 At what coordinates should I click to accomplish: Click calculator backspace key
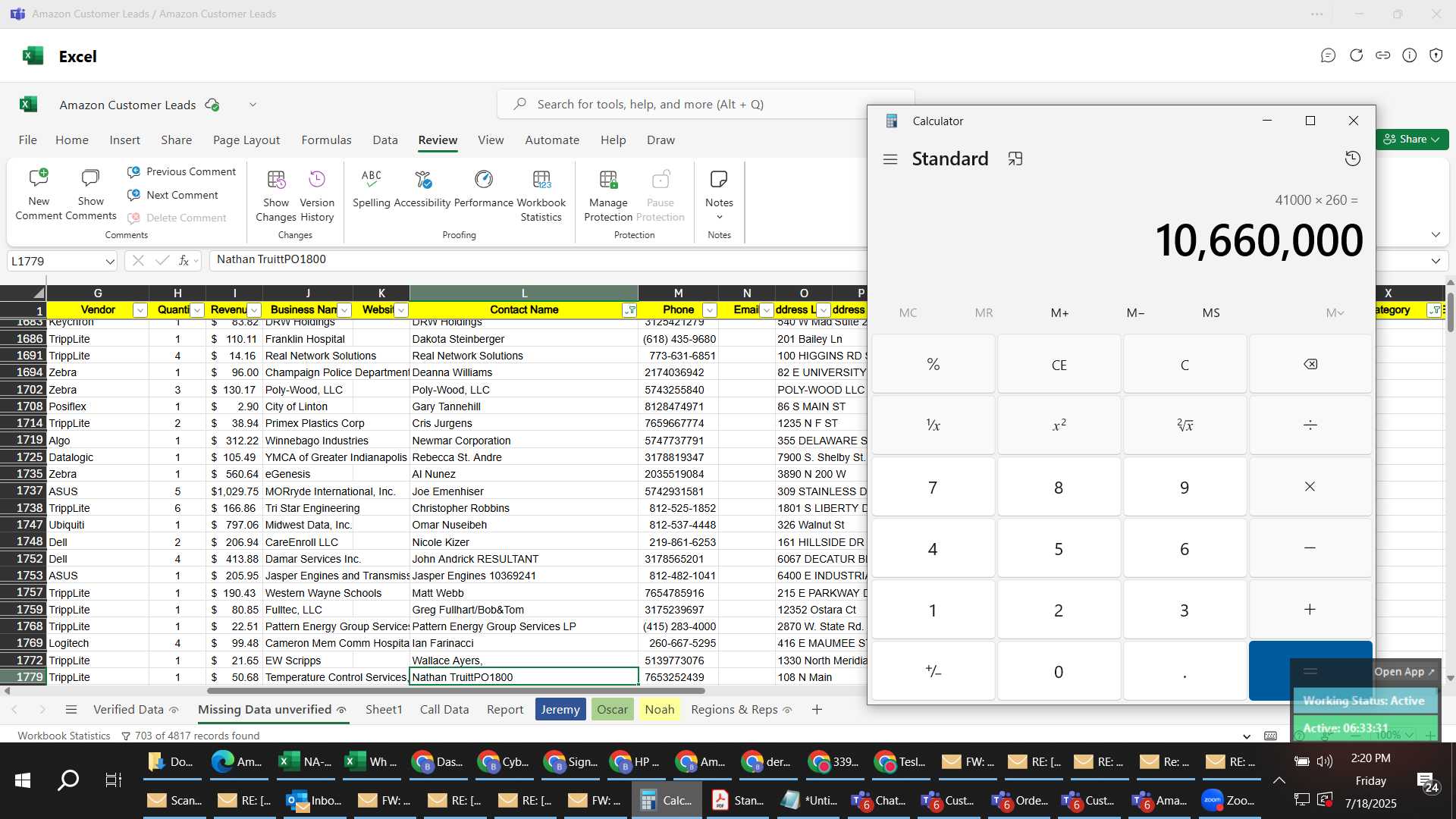1310,365
